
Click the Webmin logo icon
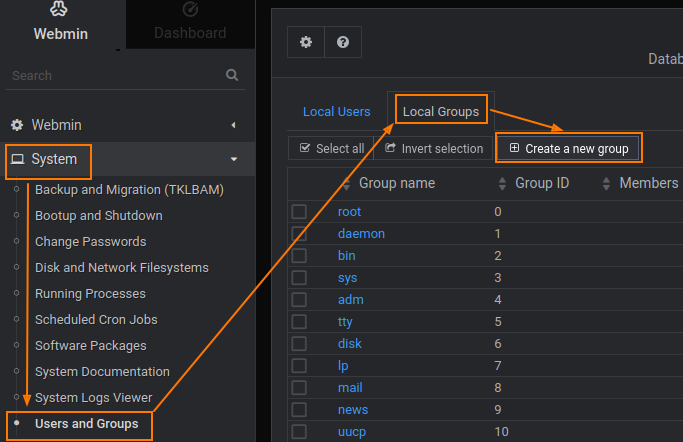pos(60,10)
